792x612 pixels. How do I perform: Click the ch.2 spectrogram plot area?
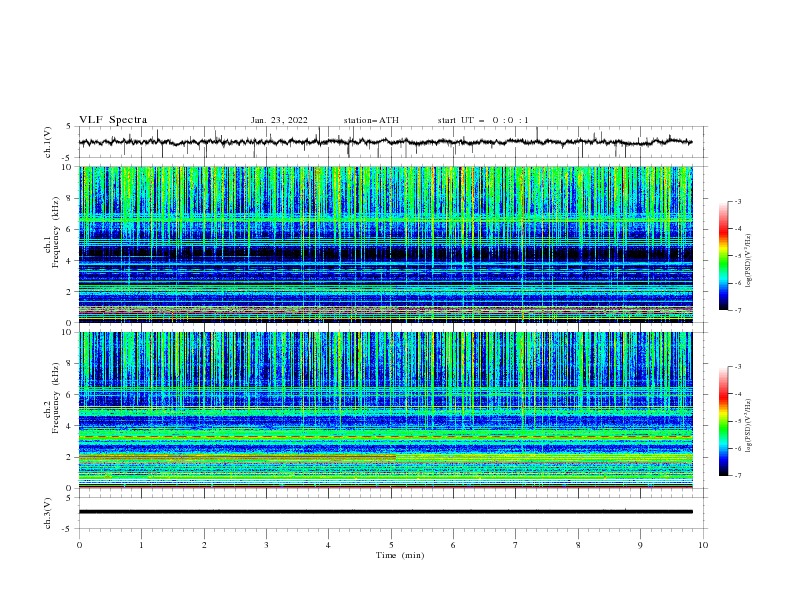pos(385,410)
